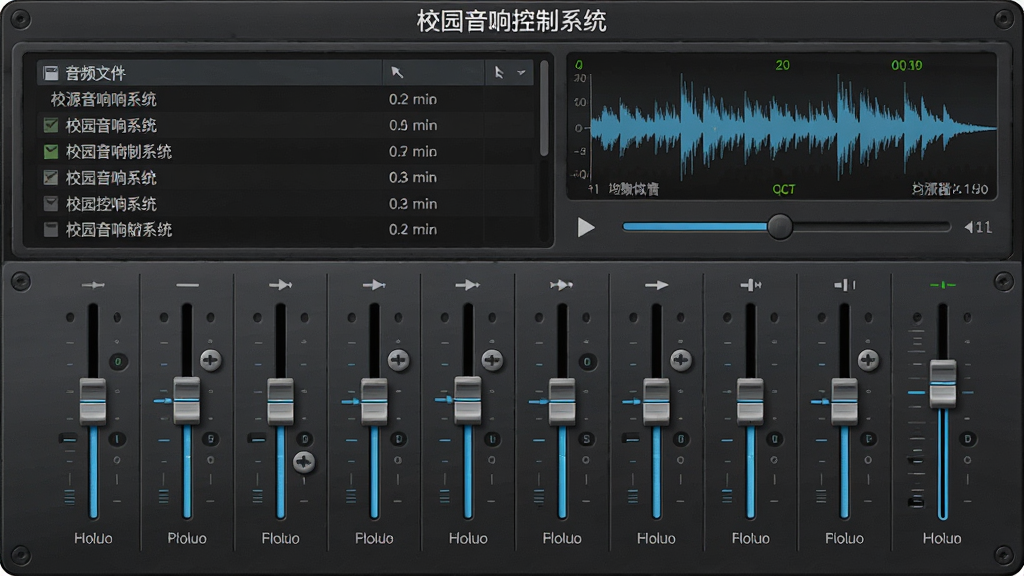1024x576 pixels.
Task: Click the pan icon atop channel eight
Action: [750, 285]
